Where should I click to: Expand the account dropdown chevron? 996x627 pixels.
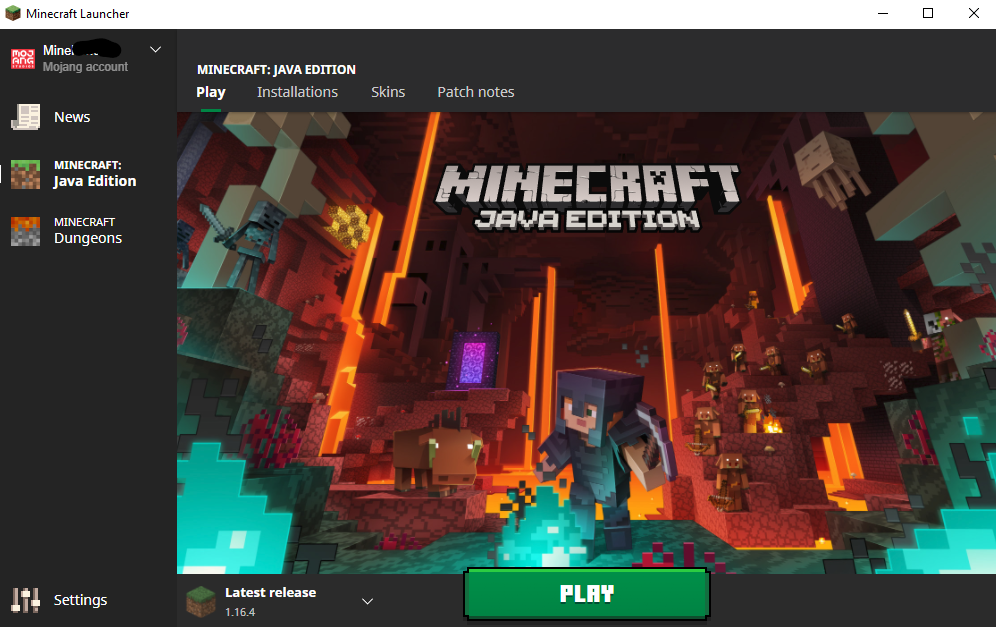[155, 50]
